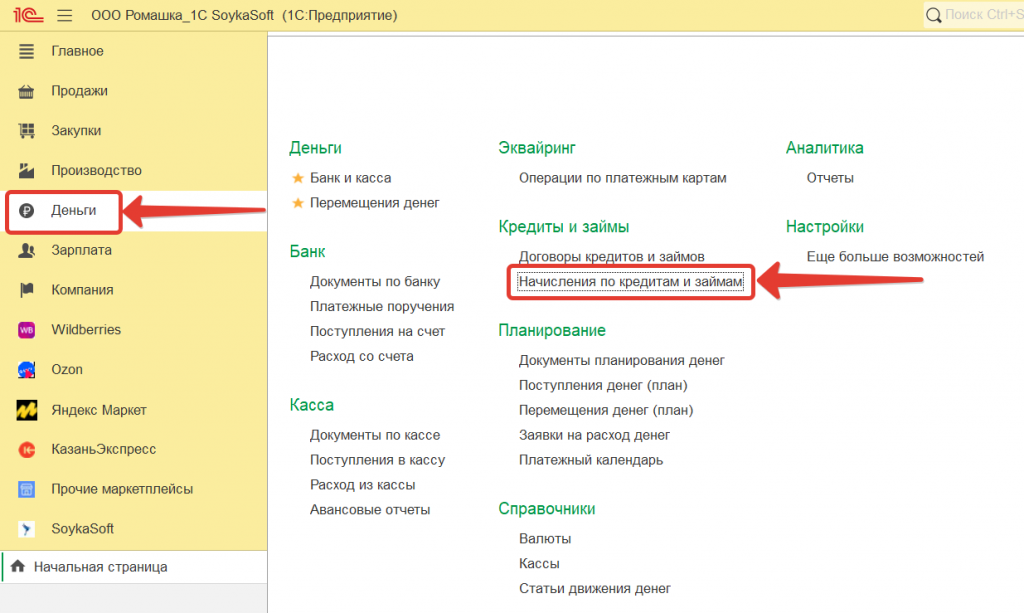Click the 1C logo icon

[x=26, y=16]
